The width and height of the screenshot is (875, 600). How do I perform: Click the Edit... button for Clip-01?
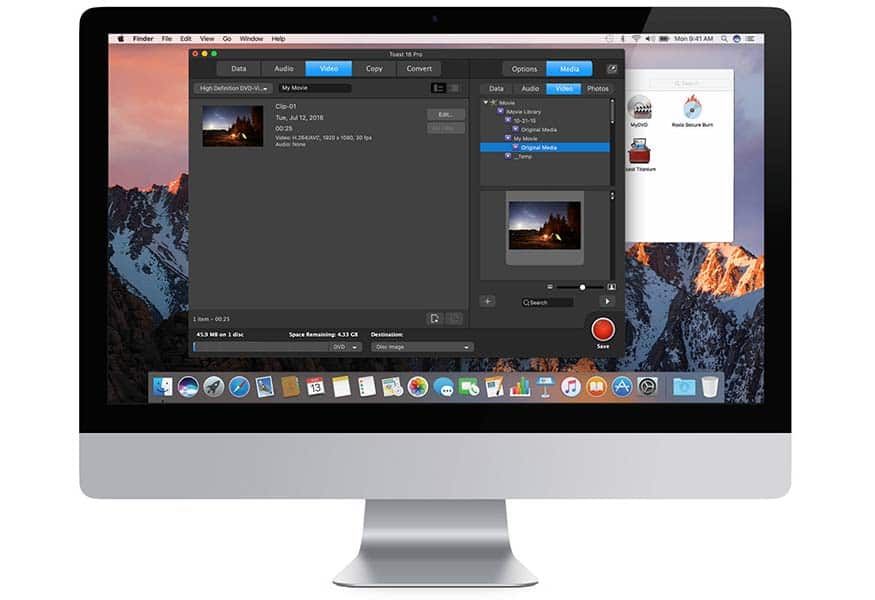coord(445,114)
